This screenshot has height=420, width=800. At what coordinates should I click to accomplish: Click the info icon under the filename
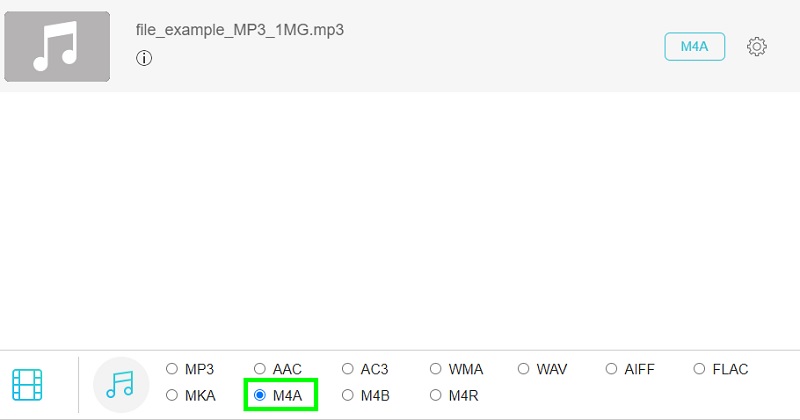point(144,58)
